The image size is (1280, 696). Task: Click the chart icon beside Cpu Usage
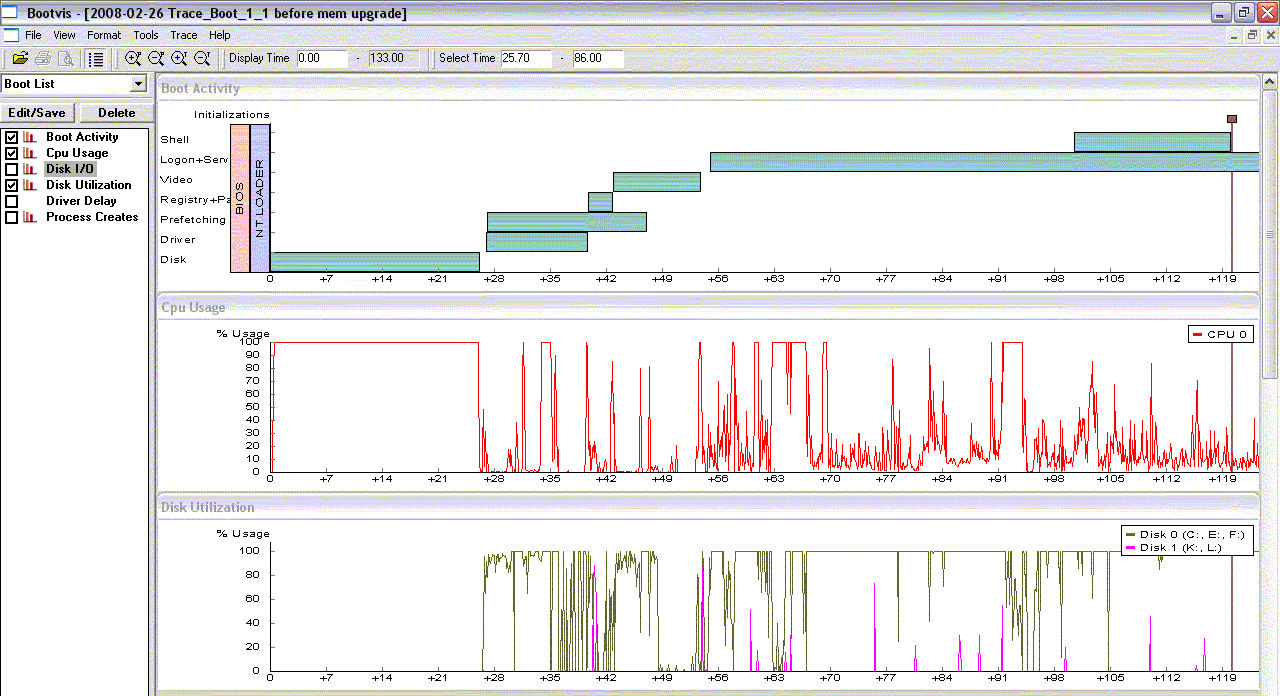30,153
